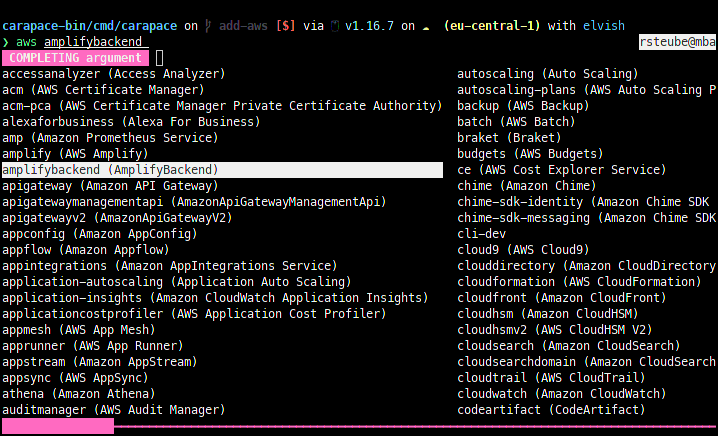Select cli-dev entry
The width and height of the screenshot is (718, 436).
[481, 234]
